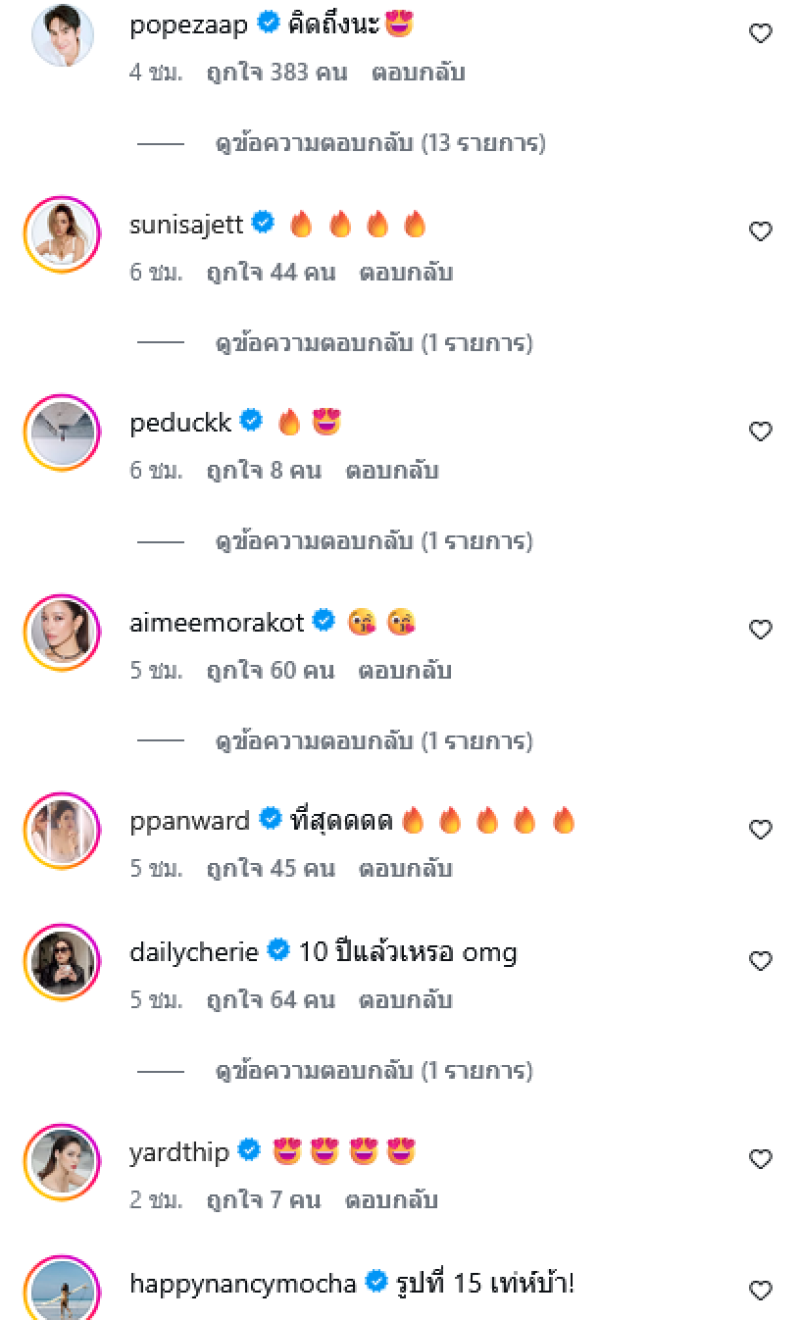Open the aimeemorakot profile link

216,622
